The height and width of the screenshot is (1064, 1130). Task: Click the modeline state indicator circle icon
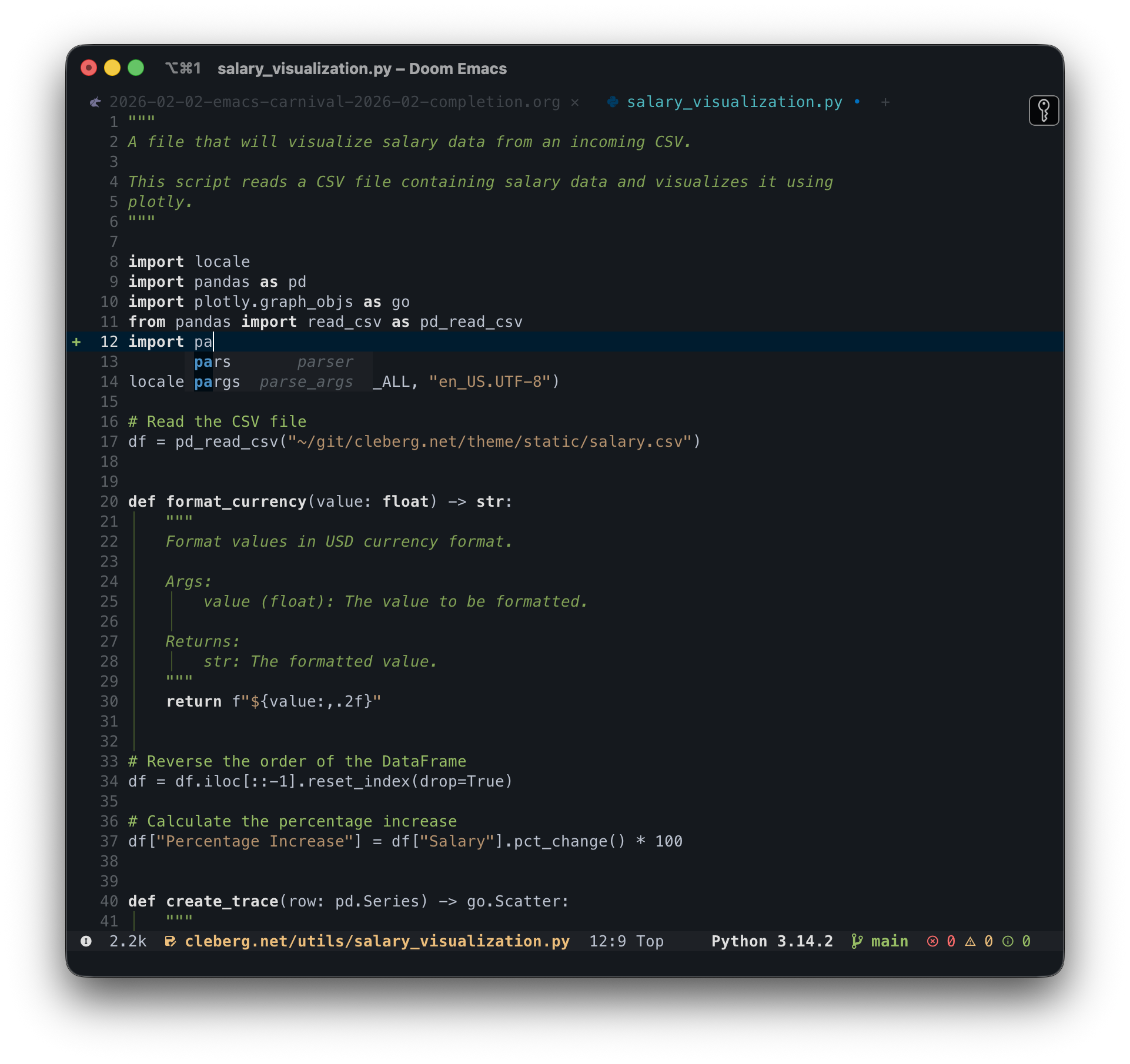pos(86,941)
